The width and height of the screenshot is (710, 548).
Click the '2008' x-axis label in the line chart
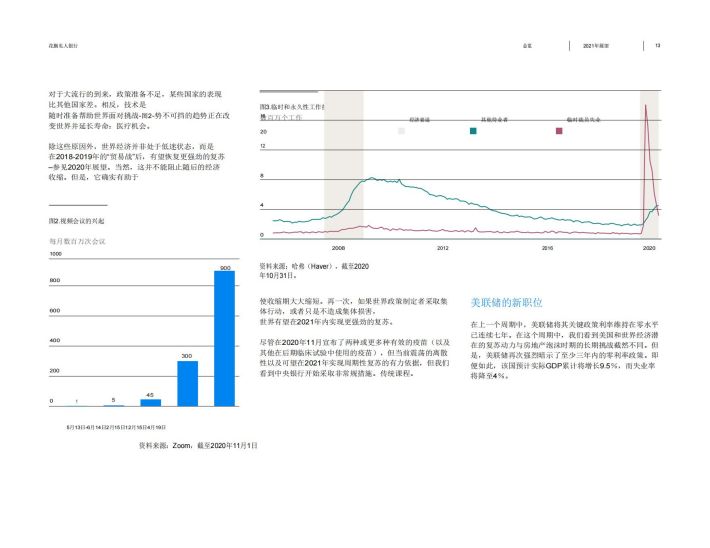point(338,248)
